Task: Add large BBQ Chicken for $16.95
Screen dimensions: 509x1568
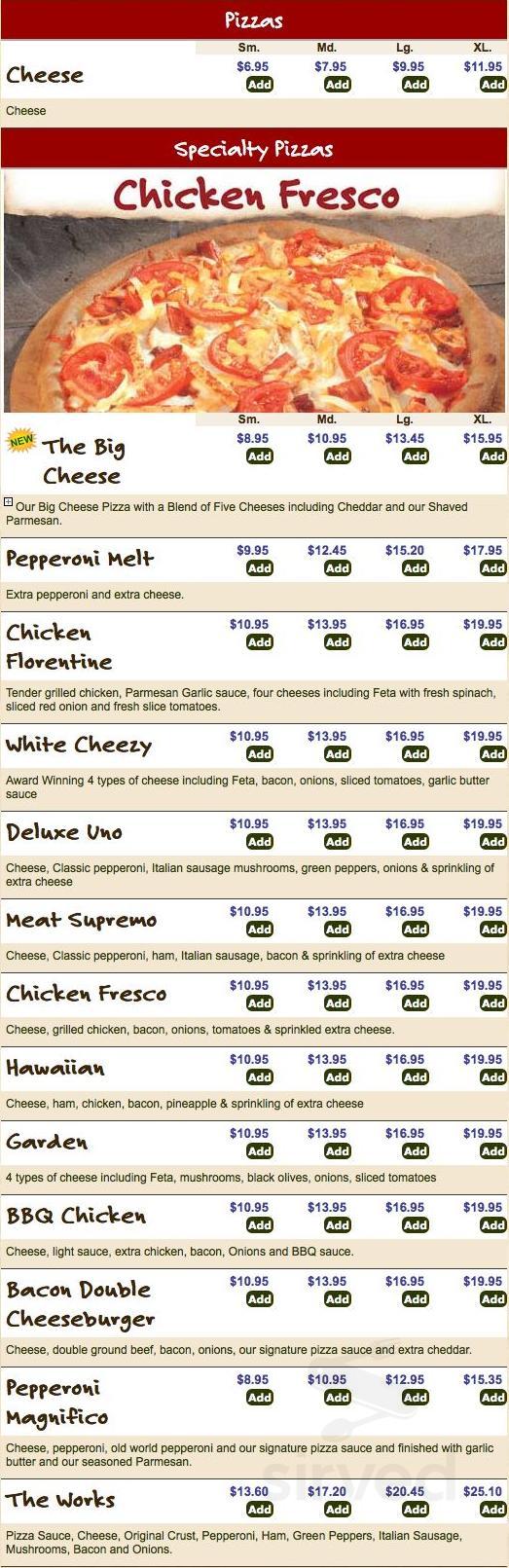Action: 416,1225
